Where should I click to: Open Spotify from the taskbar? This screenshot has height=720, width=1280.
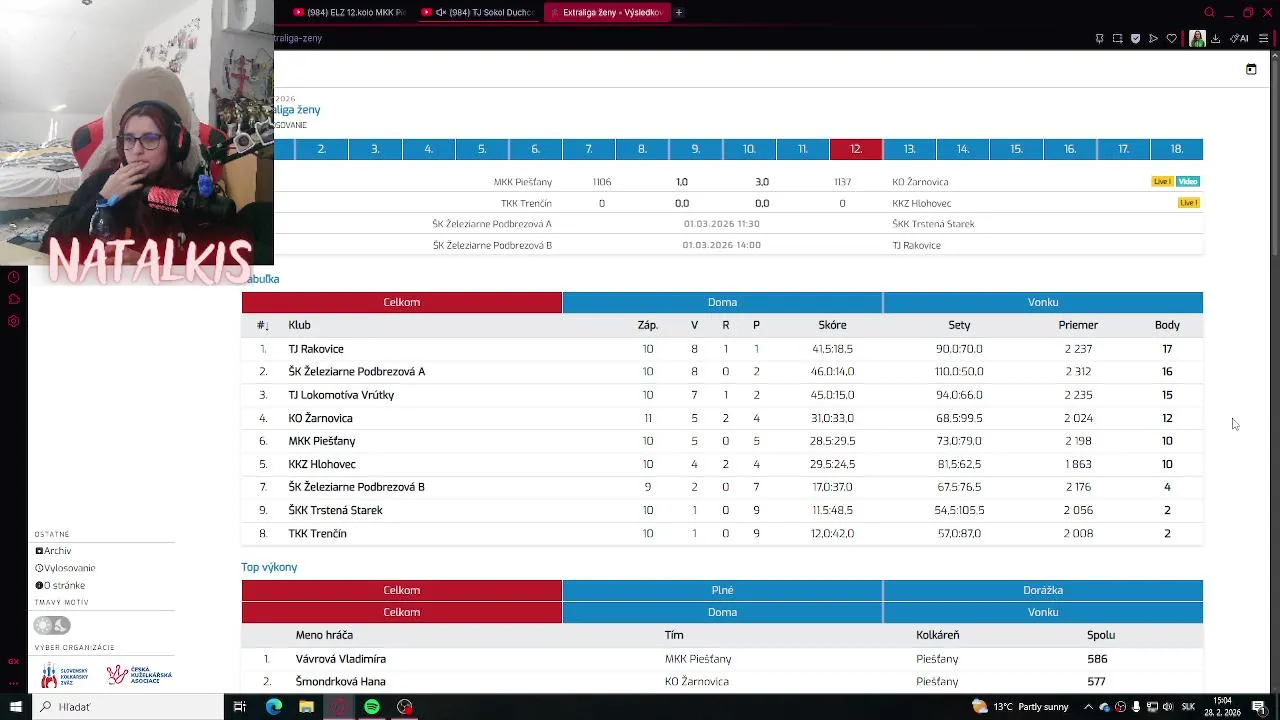[371, 707]
